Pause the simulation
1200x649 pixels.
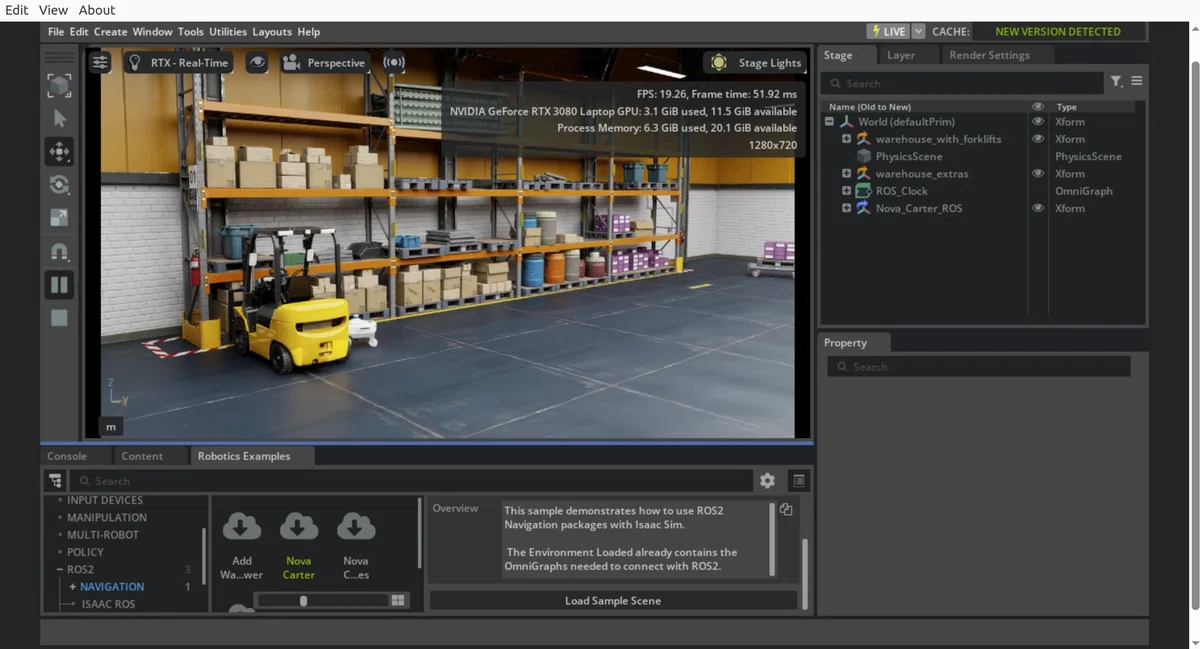[59, 285]
